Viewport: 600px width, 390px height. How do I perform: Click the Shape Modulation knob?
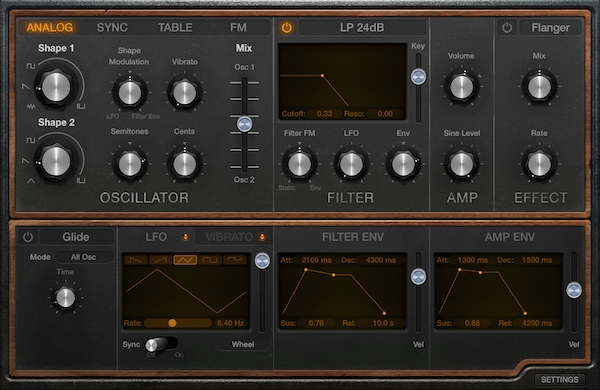[130, 93]
